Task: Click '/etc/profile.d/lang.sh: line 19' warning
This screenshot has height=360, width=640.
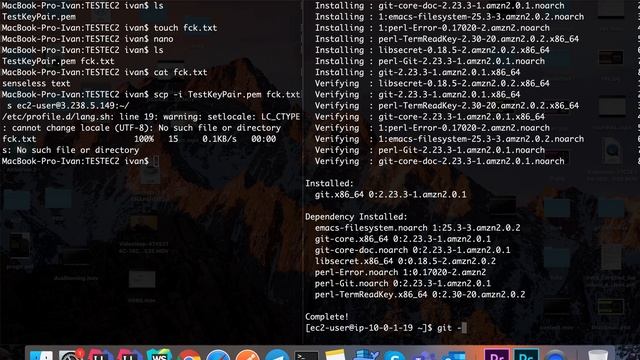Action: coord(151,117)
